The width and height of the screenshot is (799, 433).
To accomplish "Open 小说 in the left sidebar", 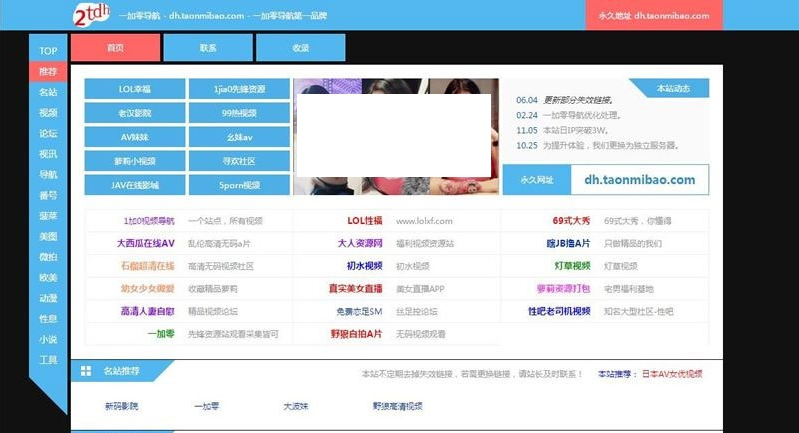I will [48, 339].
